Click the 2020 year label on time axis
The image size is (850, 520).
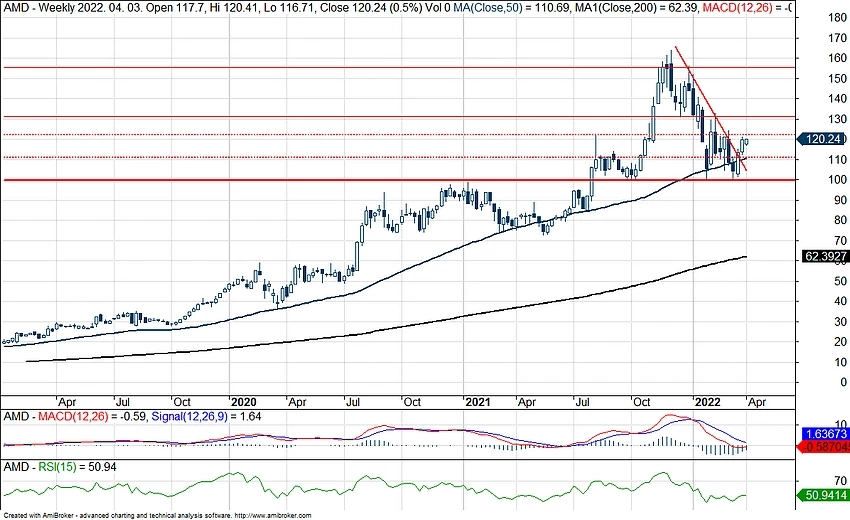[x=243, y=402]
